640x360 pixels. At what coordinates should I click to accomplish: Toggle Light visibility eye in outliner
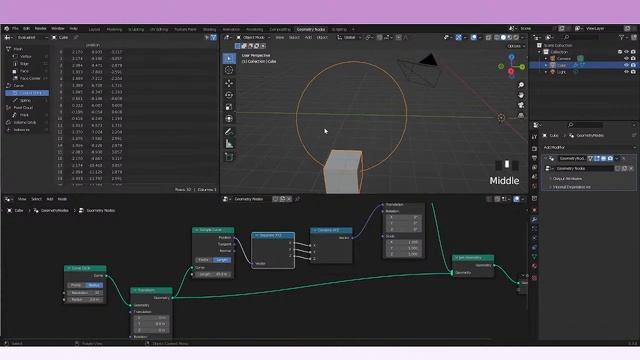(627, 71)
